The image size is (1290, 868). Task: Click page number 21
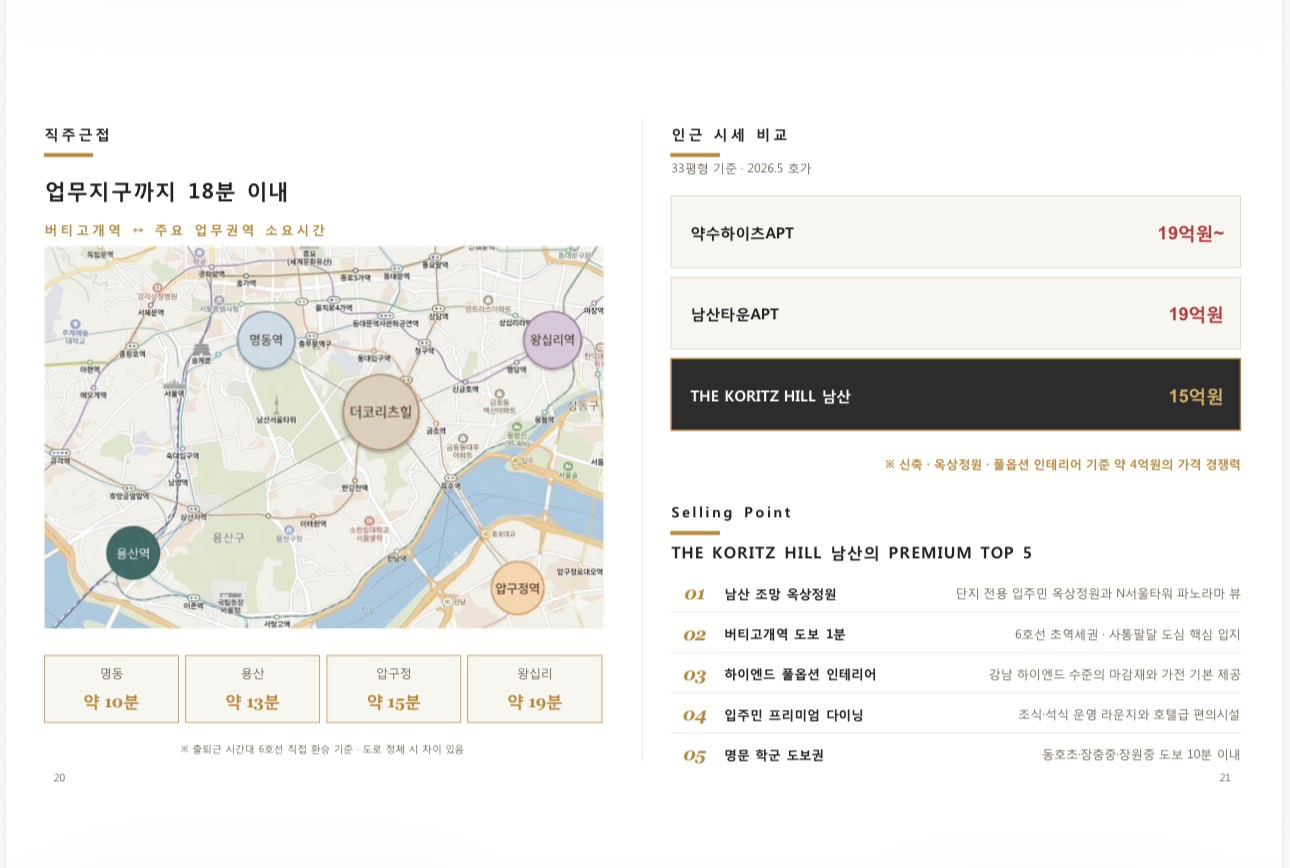[1225, 777]
